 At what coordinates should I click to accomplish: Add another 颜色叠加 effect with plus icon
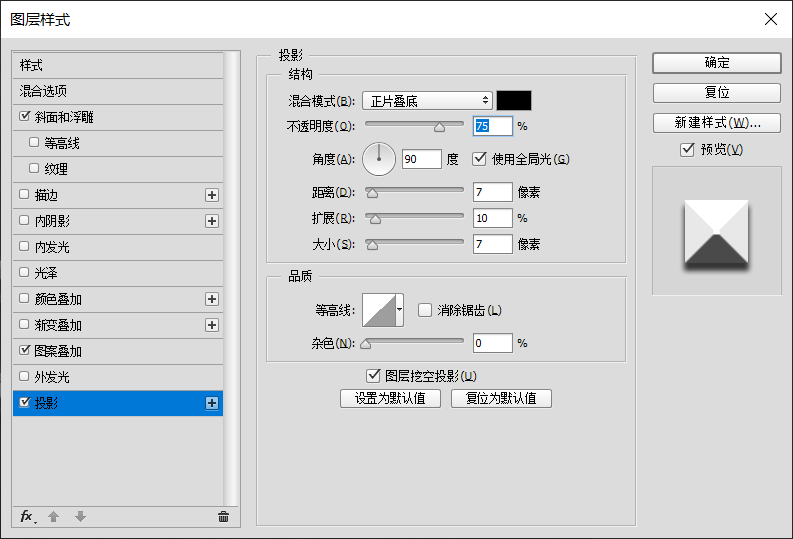(212, 299)
